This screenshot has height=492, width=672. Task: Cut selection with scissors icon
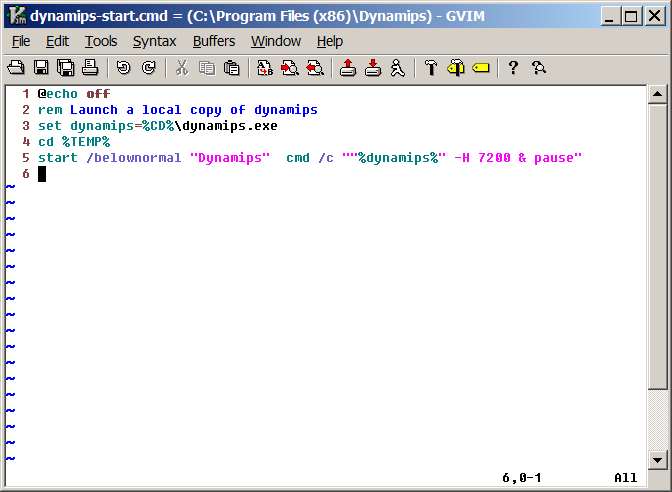[182, 68]
